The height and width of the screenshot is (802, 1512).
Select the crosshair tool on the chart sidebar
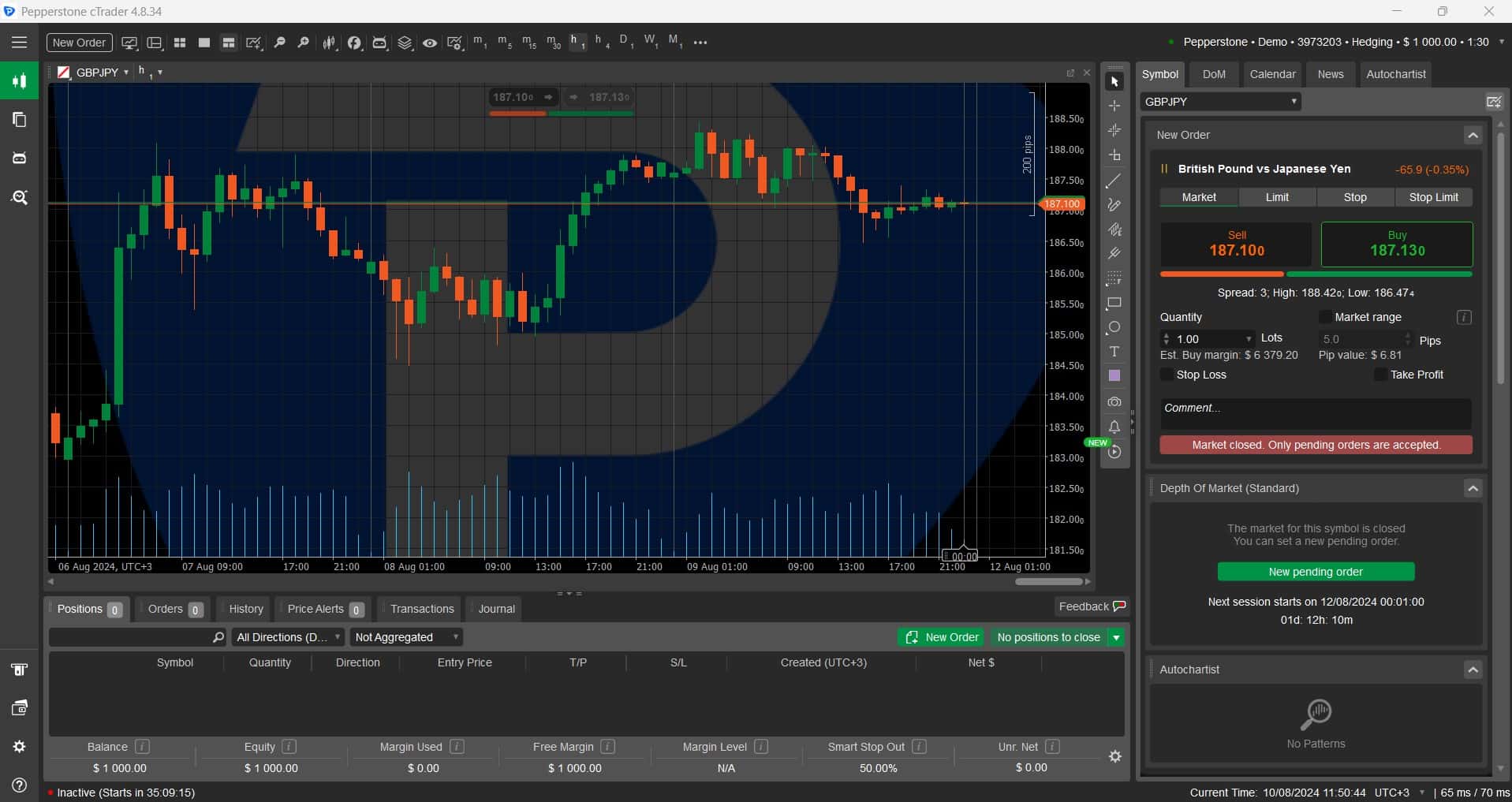(1114, 106)
